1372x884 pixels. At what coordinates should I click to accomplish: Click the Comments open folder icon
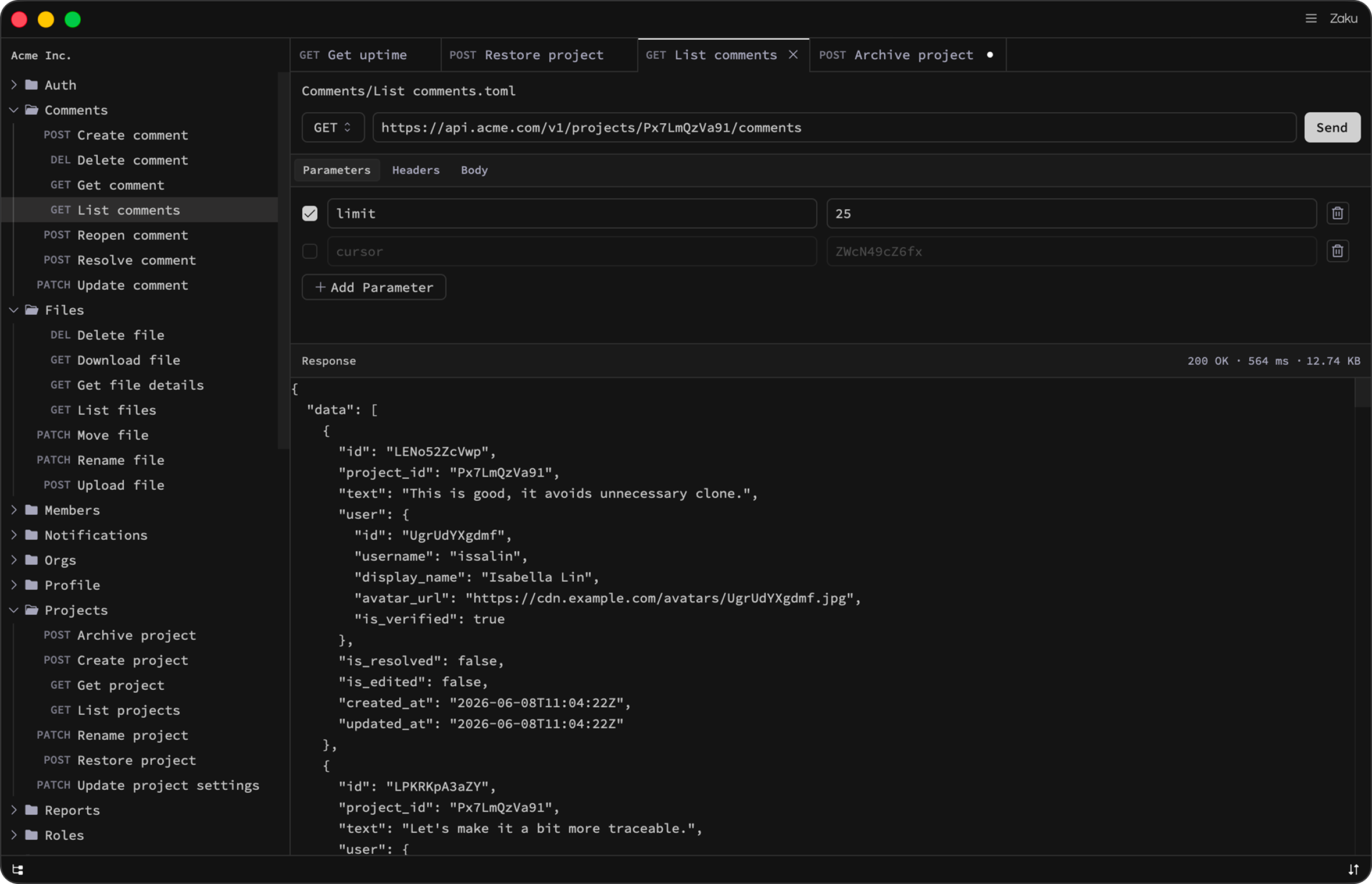click(x=32, y=110)
